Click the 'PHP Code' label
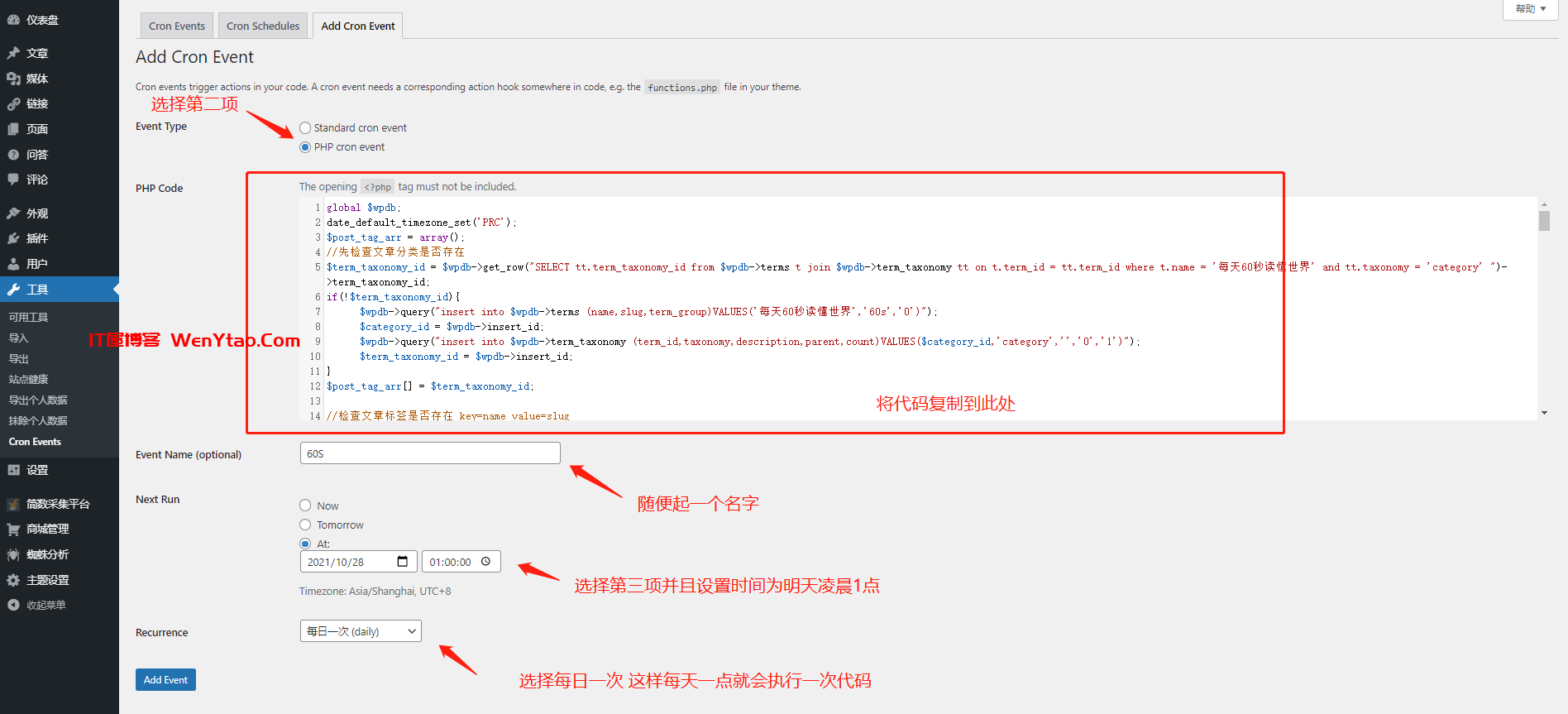This screenshot has width=1568, height=714. 160,188
